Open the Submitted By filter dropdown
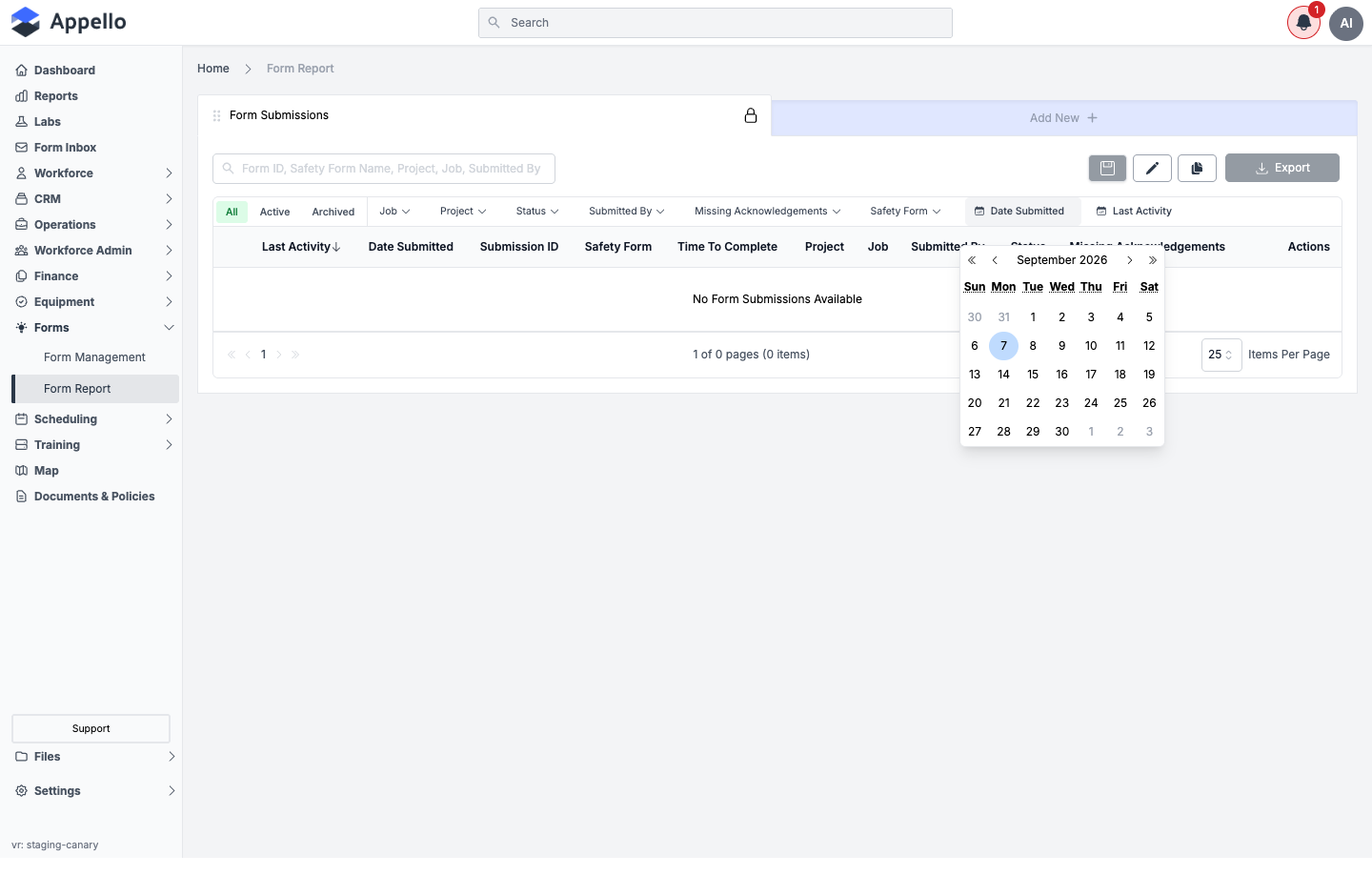This screenshot has height=875, width=1372. 627,212
